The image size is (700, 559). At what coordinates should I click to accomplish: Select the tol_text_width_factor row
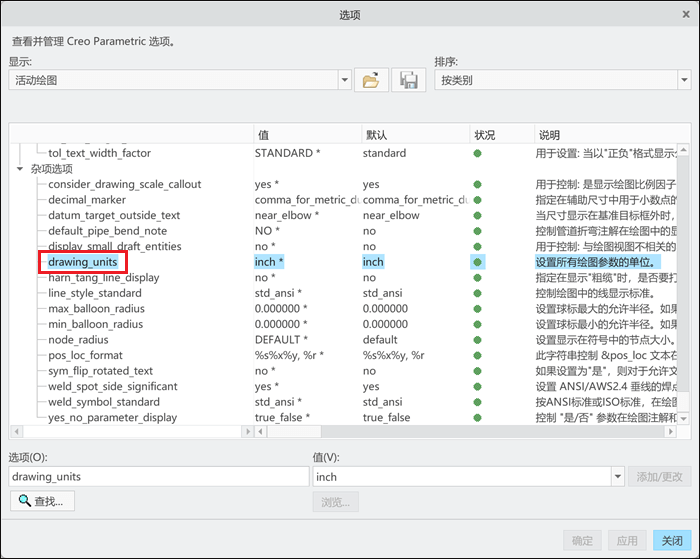99,153
